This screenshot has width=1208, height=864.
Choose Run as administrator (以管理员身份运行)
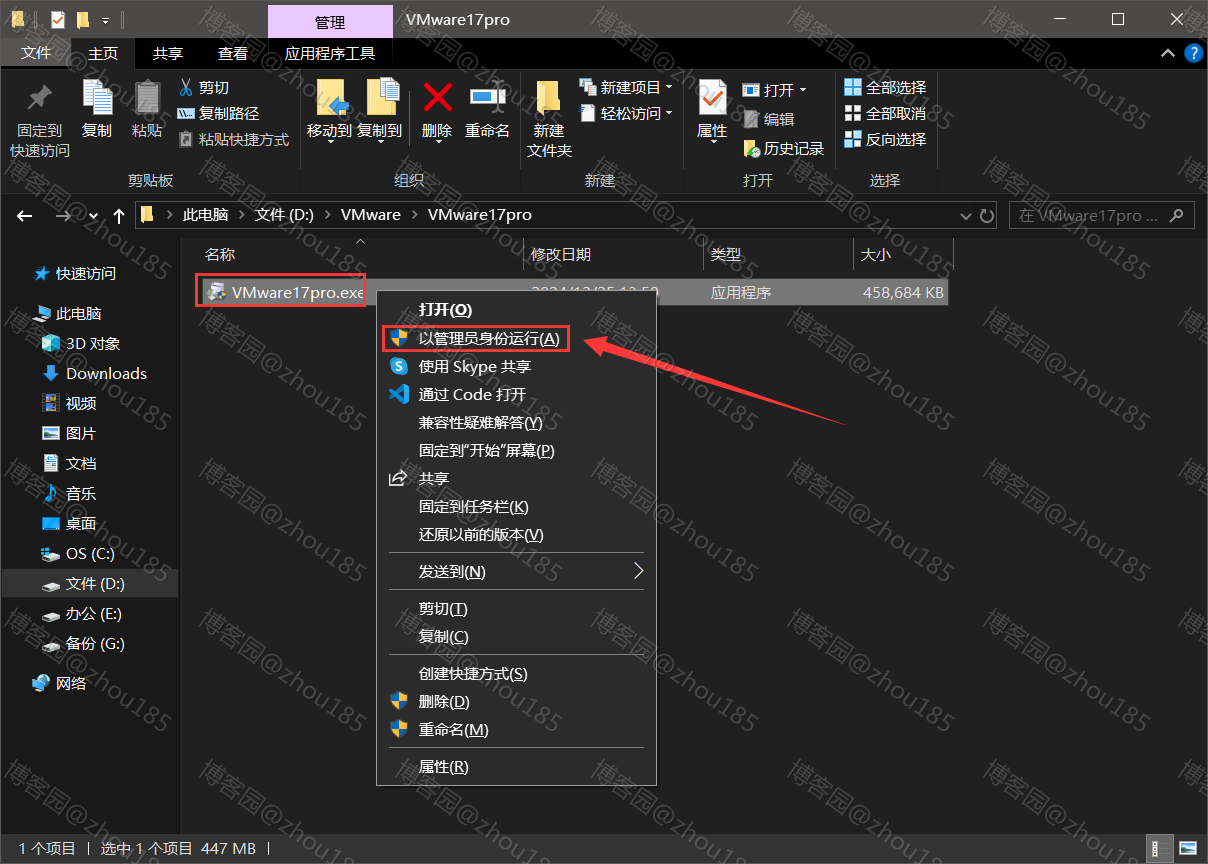516,338
